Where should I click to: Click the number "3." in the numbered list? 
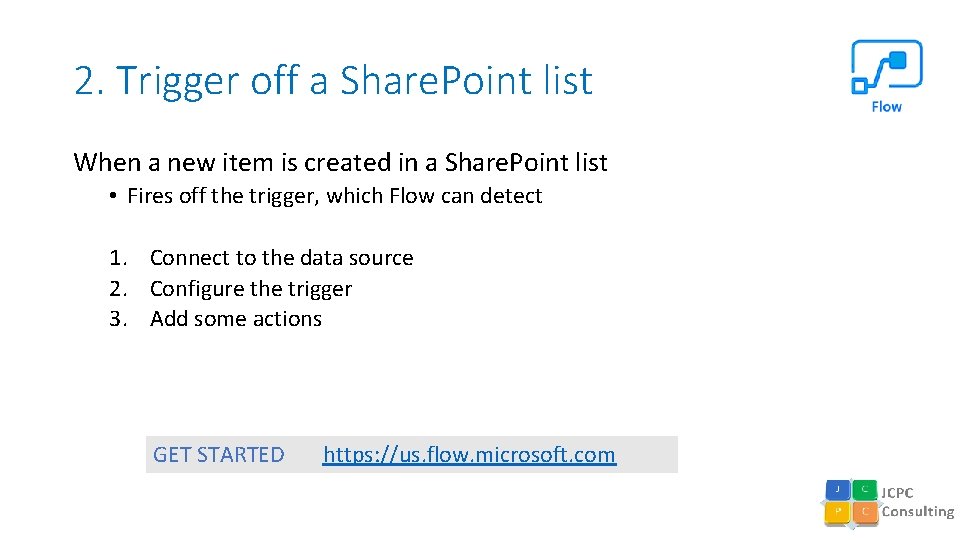point(119,319)
